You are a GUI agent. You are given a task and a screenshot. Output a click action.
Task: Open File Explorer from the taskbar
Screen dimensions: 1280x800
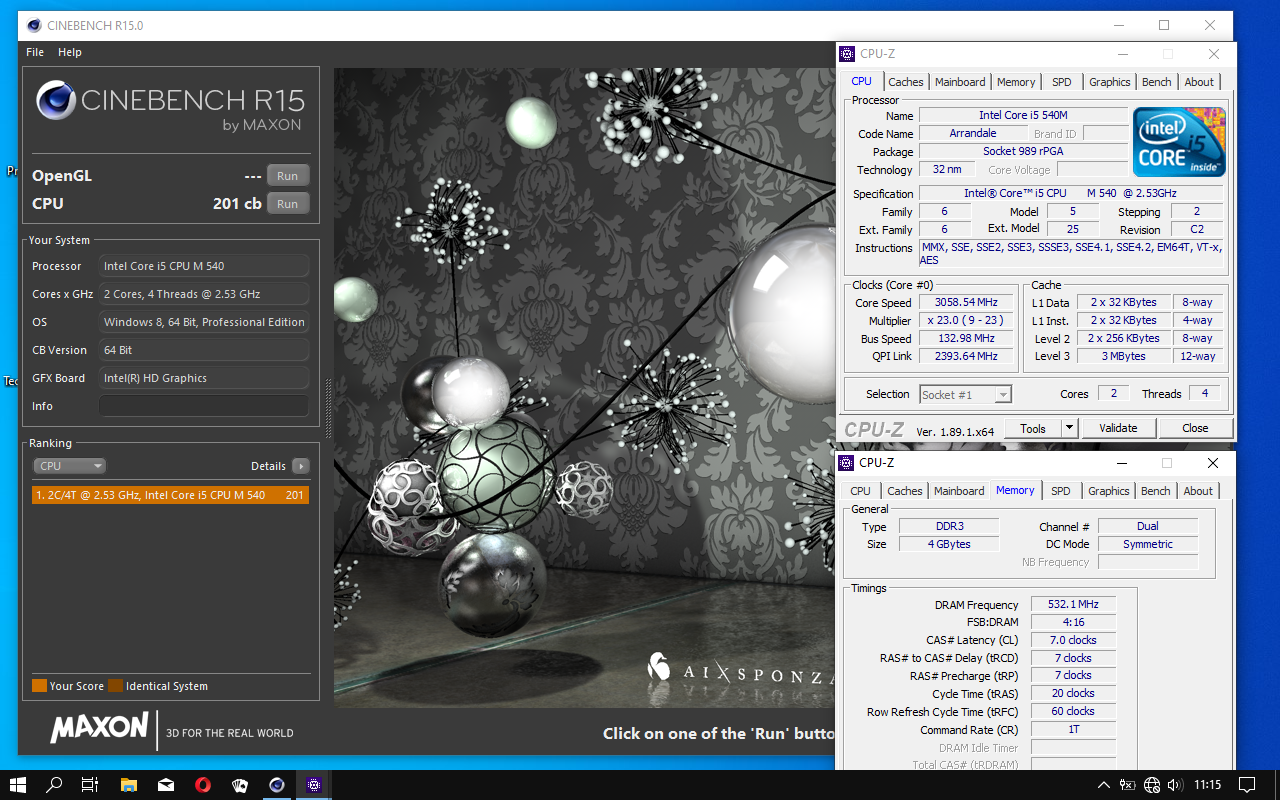[128, 785]
